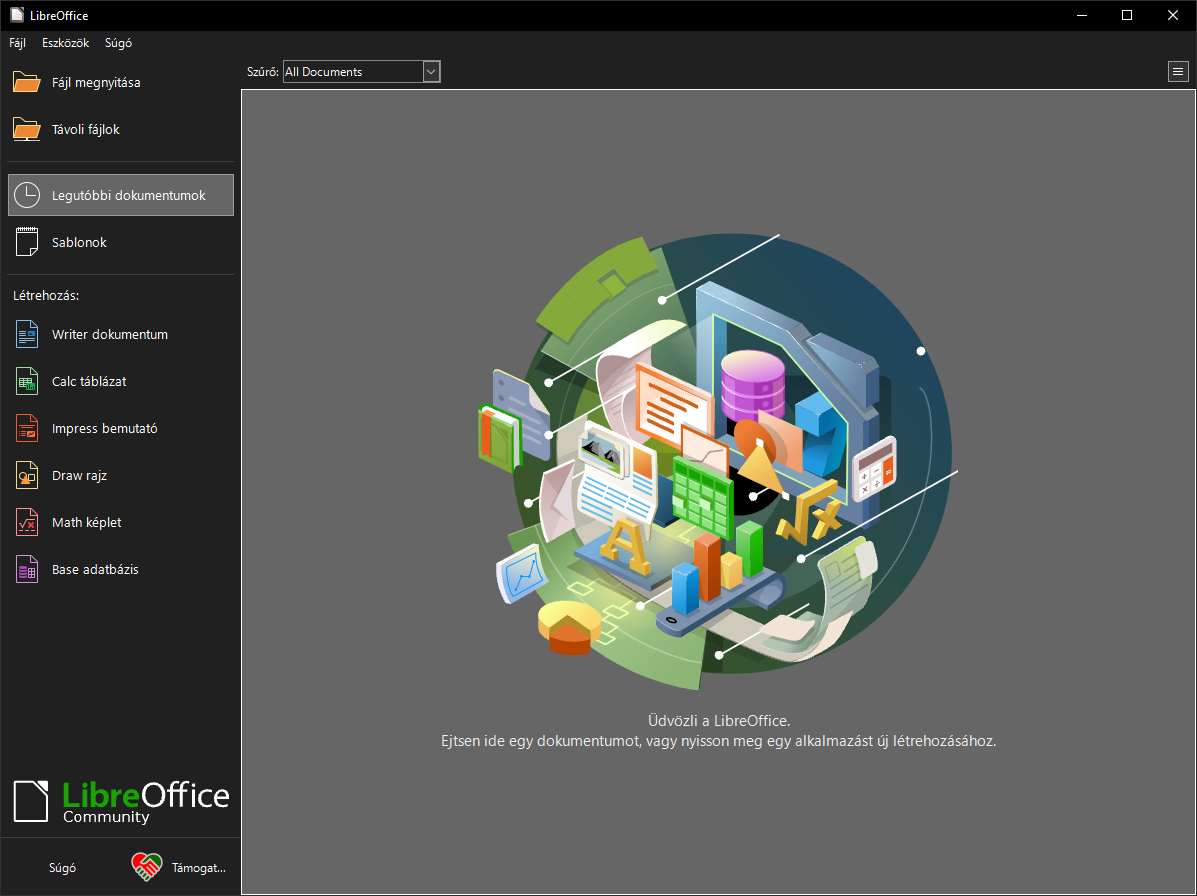Open the hamburger actions menu at top right
The height and width of the screenshot is (896, 1197).
click(x=1178, y=71)
